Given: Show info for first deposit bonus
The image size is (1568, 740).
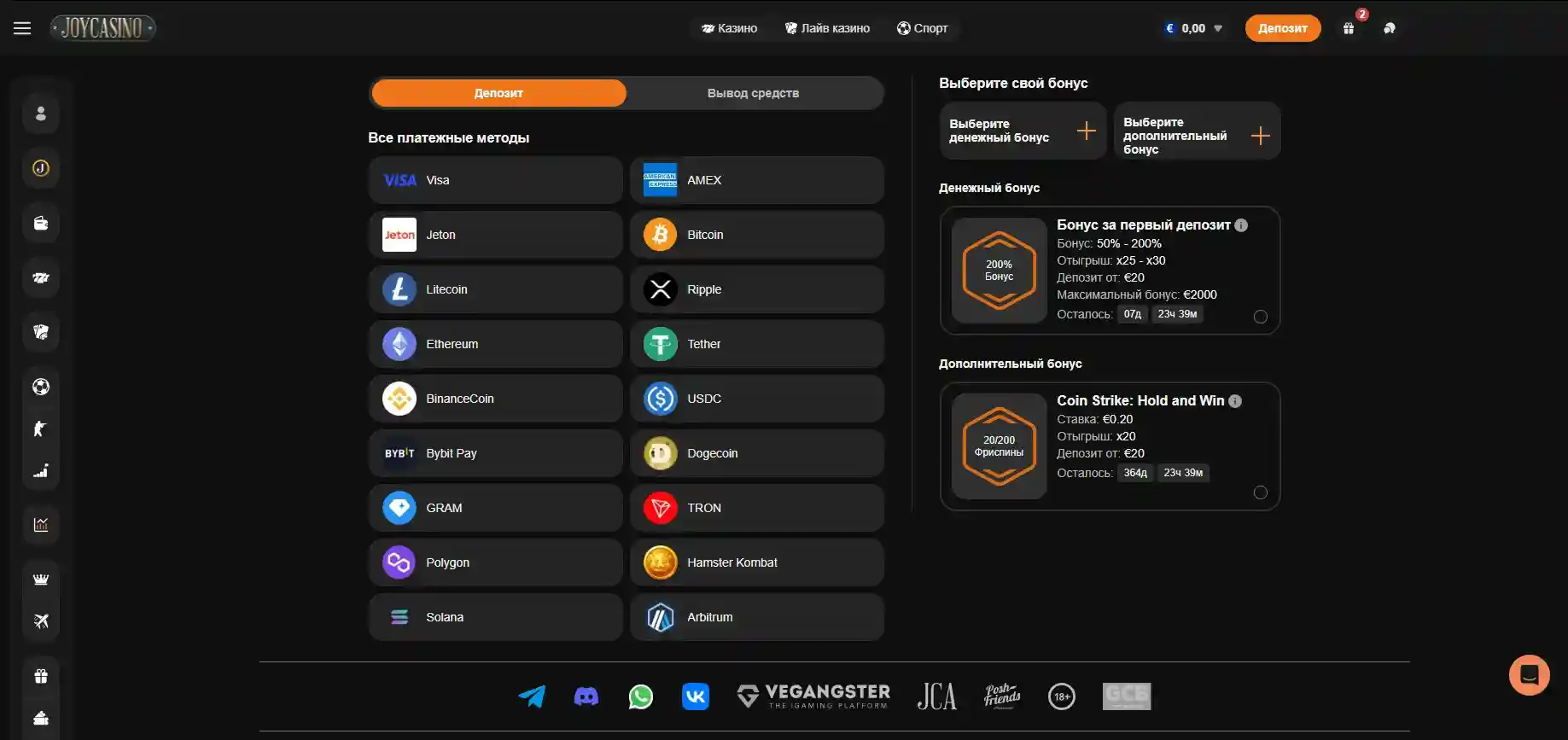Looking at the screenshot, I should click(1241, 225).
